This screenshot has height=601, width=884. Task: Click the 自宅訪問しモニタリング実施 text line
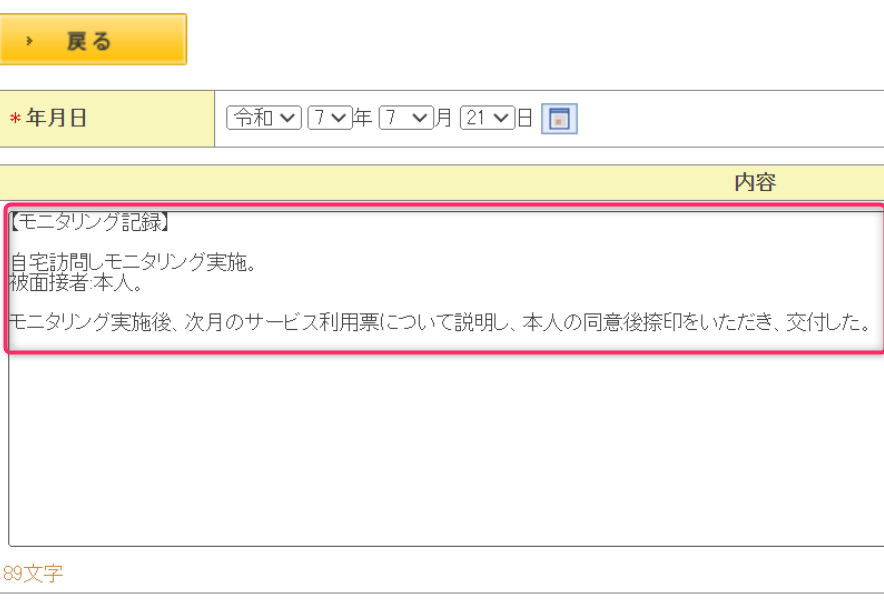pos(135,265)
